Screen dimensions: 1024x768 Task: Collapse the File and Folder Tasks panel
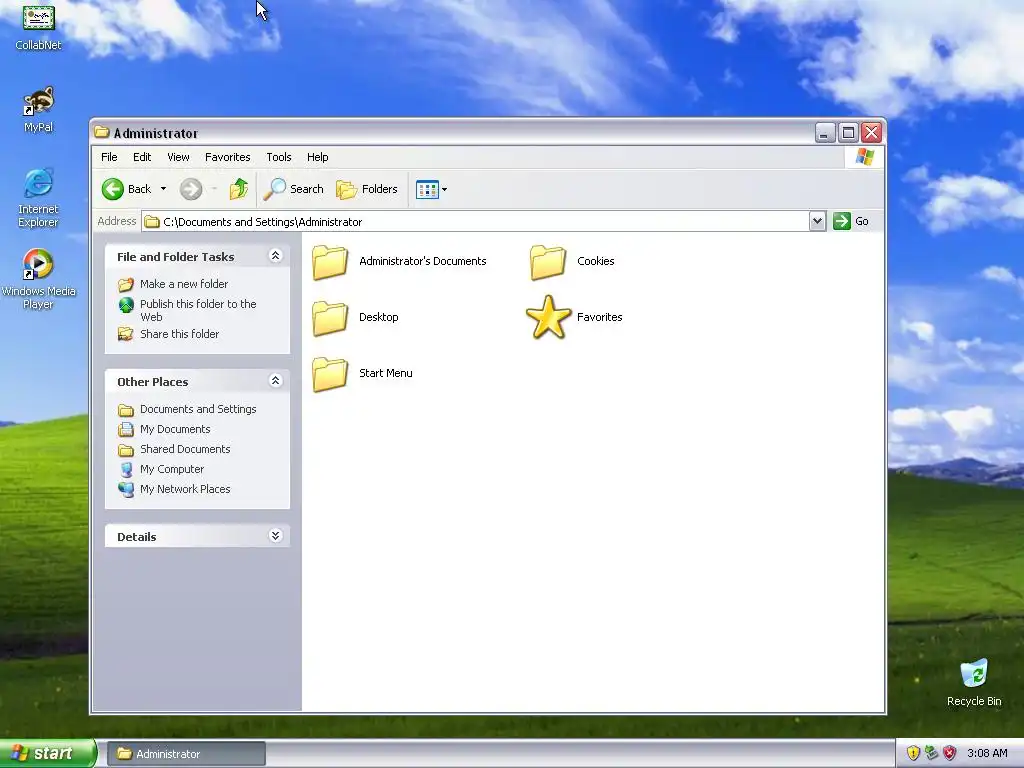[276, 256]
